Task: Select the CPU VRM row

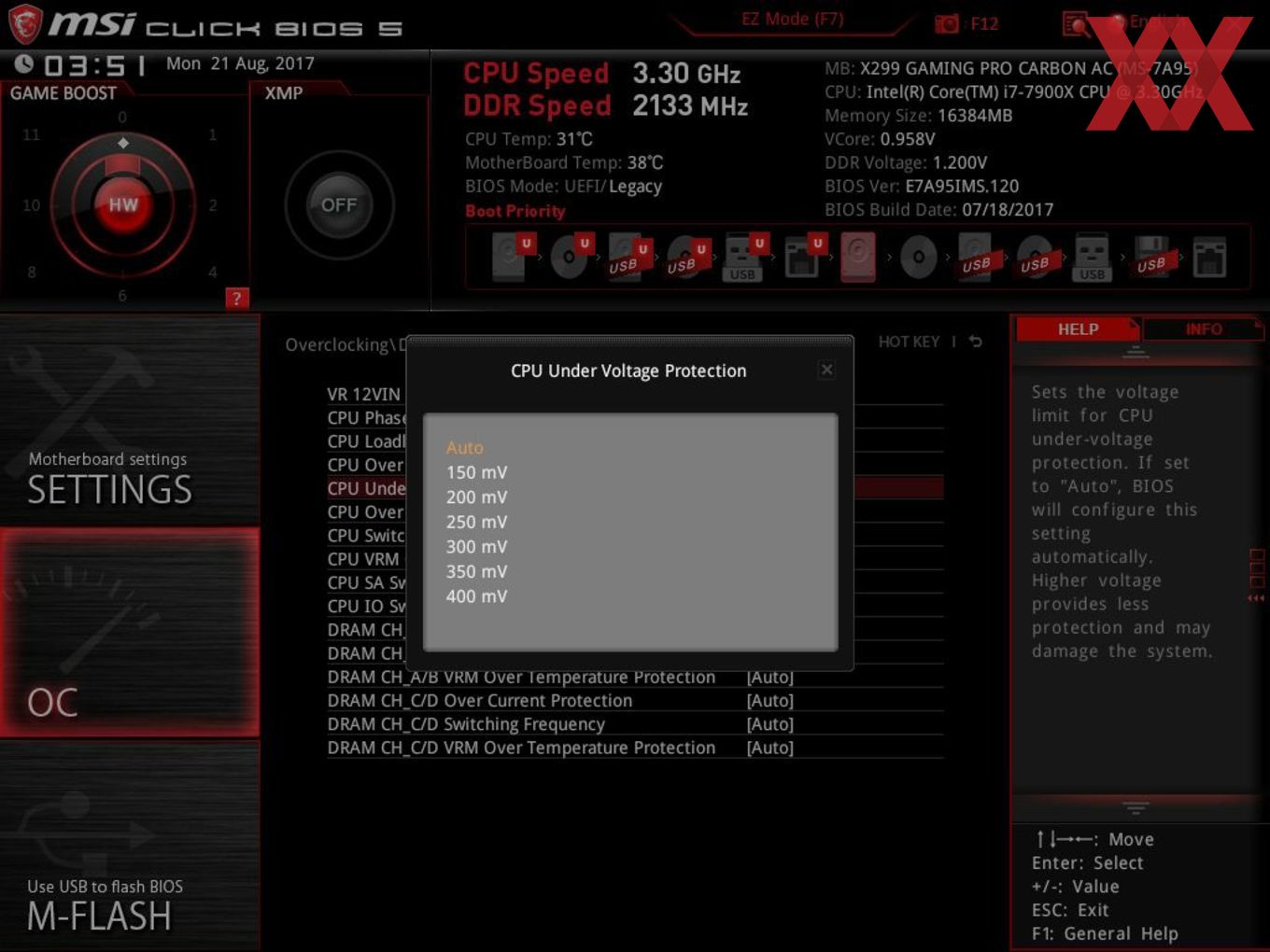Action: pyautogui.click(x=363, y=558)
